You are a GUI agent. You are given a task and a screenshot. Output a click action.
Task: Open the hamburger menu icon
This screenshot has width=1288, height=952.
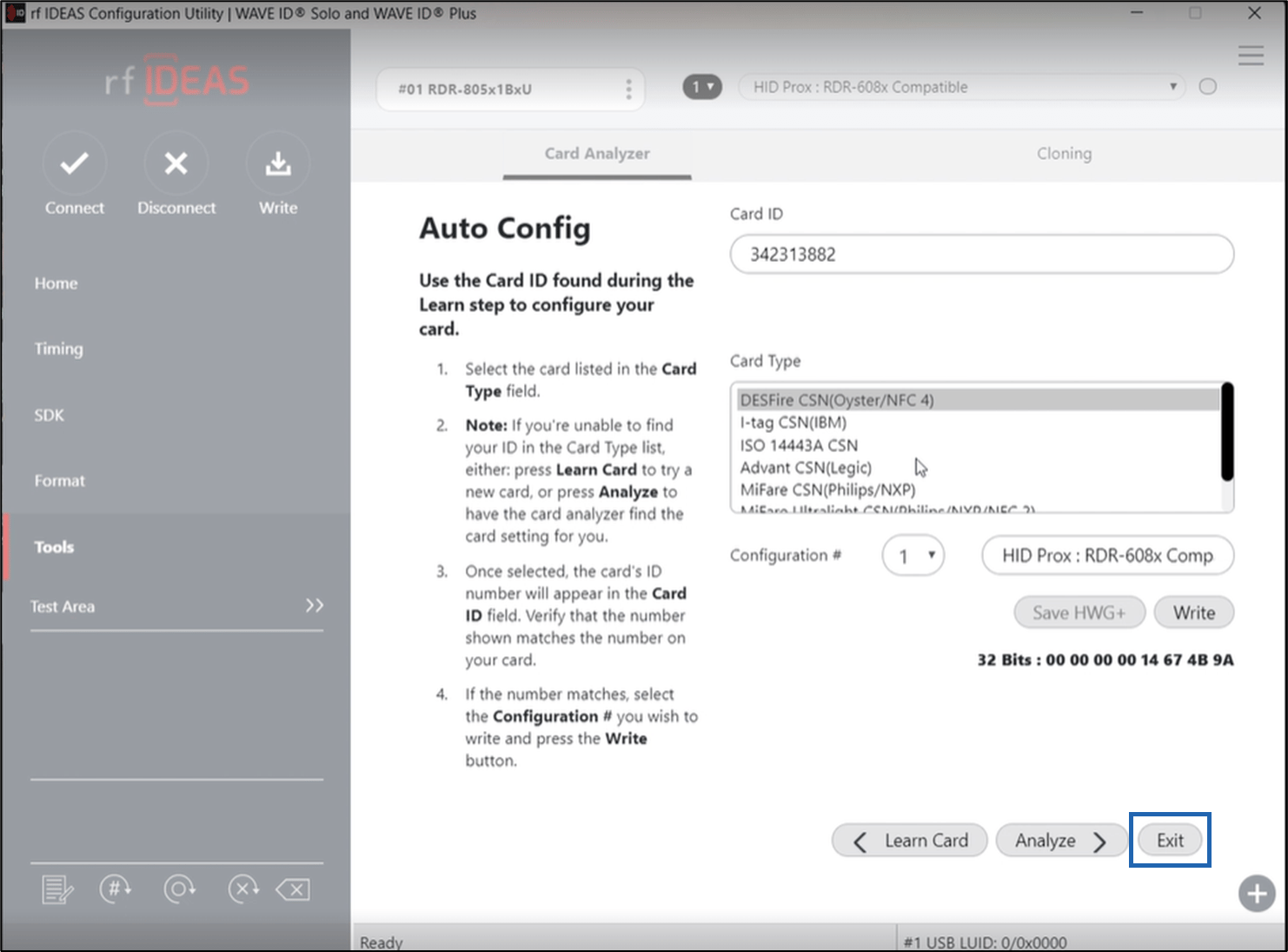pos(1251,56)
